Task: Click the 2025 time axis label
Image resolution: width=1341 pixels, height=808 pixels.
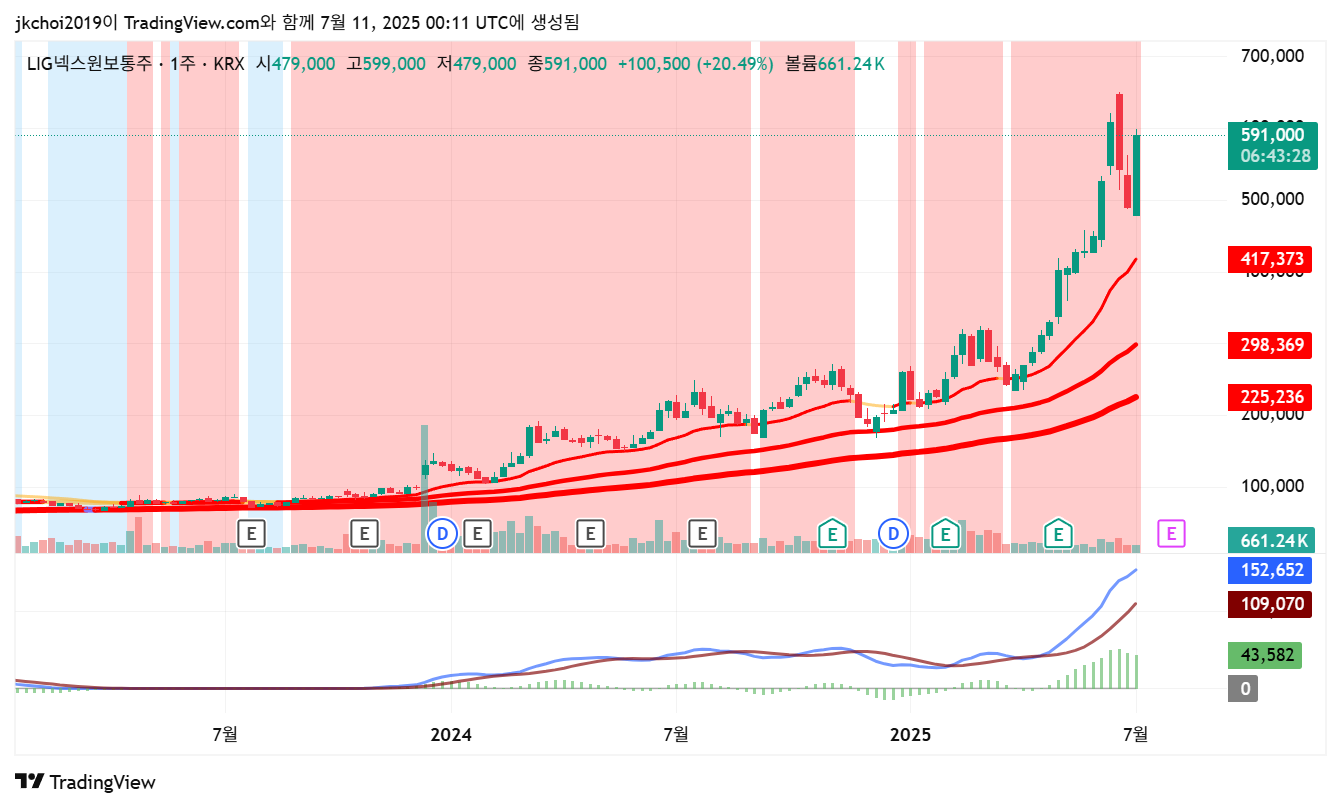Action: tap(910, 735)
